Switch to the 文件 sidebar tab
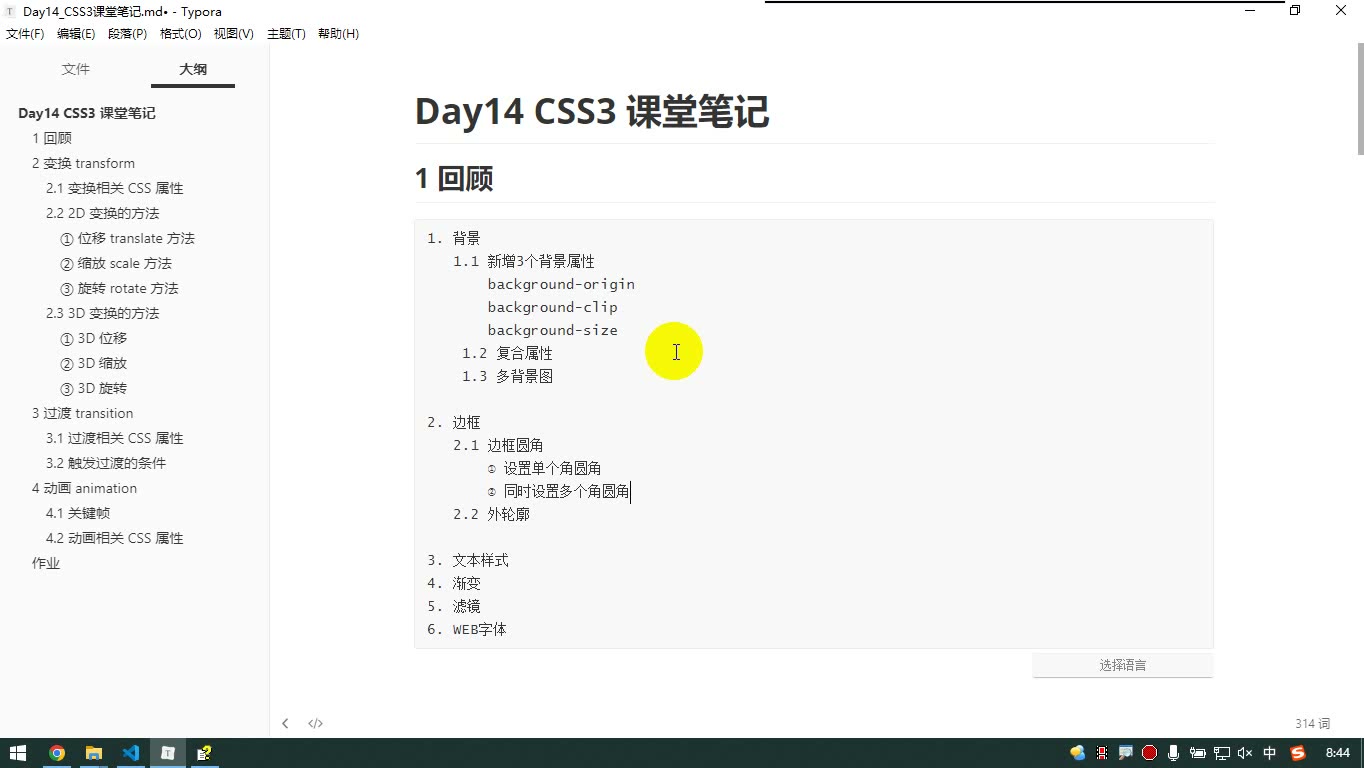 click(76, 69)
